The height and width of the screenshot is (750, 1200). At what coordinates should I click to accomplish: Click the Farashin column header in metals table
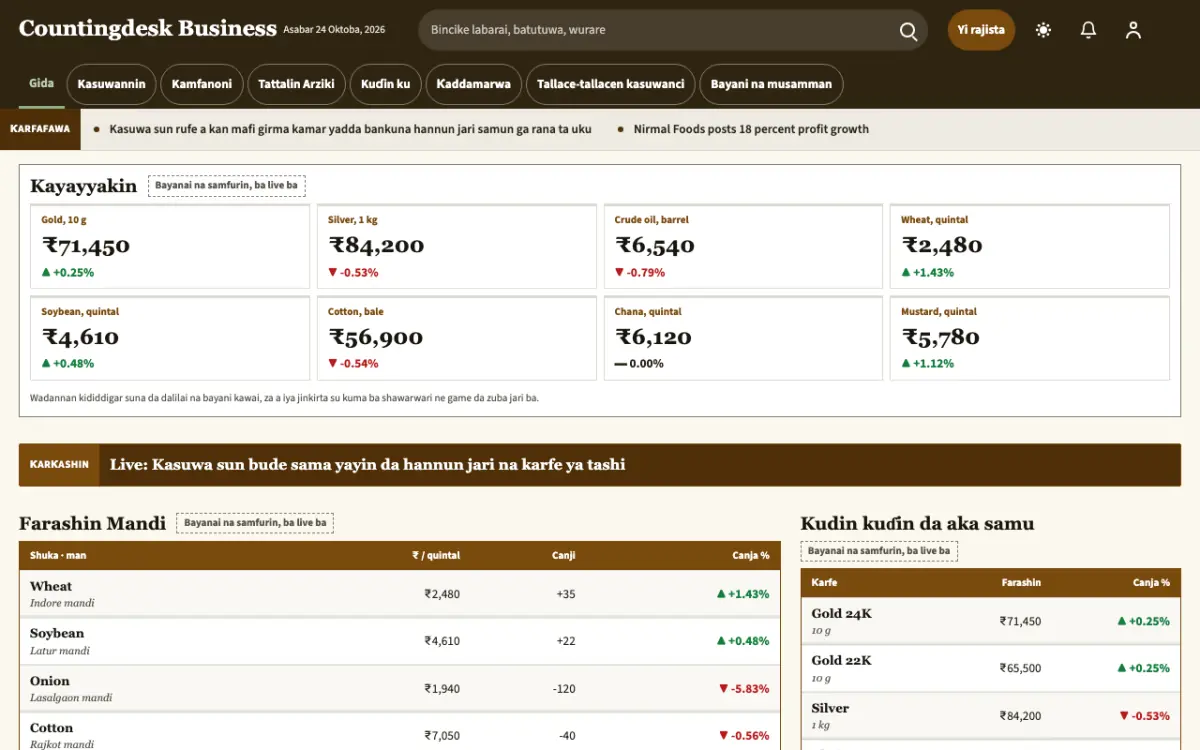pyautogui.click(x=1021, y=582)
